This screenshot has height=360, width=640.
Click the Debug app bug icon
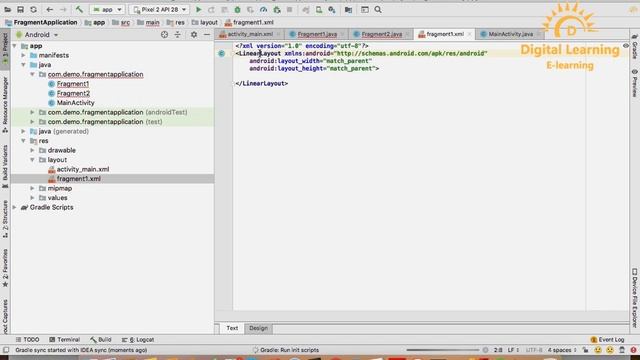(x=237, y=9)
